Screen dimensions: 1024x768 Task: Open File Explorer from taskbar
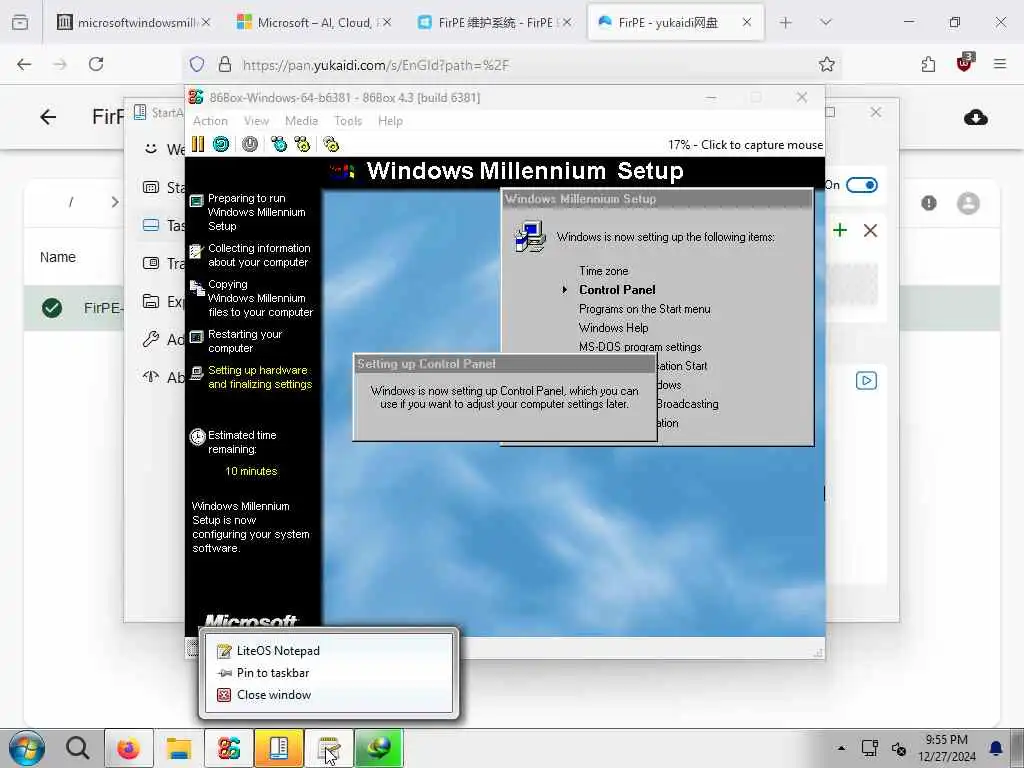pyautogui.click(x=178, y=748)
